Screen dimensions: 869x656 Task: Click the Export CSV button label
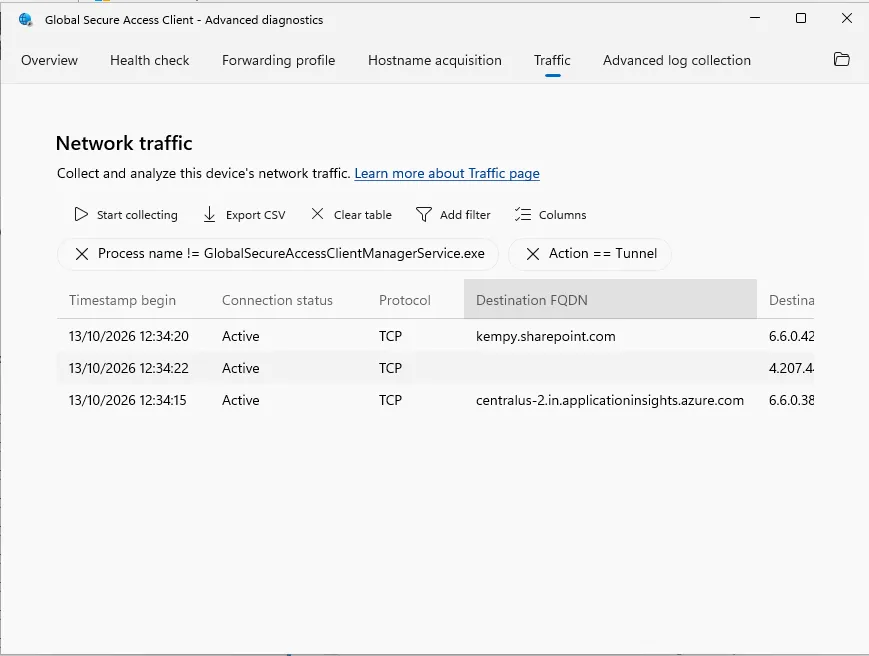255,215
